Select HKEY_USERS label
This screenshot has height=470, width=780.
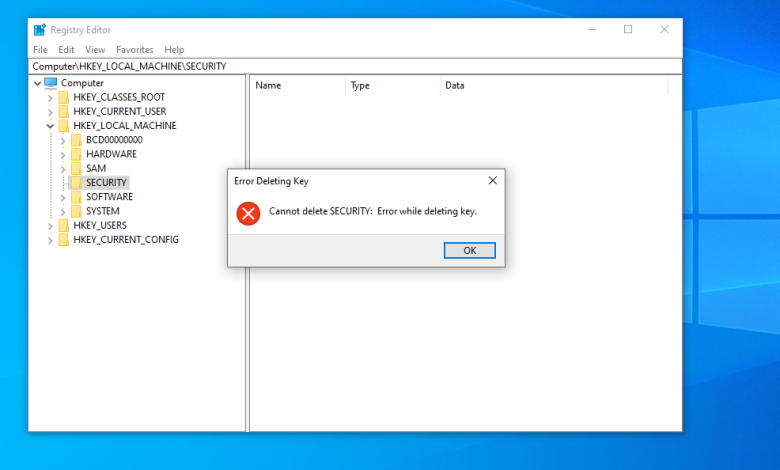100,225
